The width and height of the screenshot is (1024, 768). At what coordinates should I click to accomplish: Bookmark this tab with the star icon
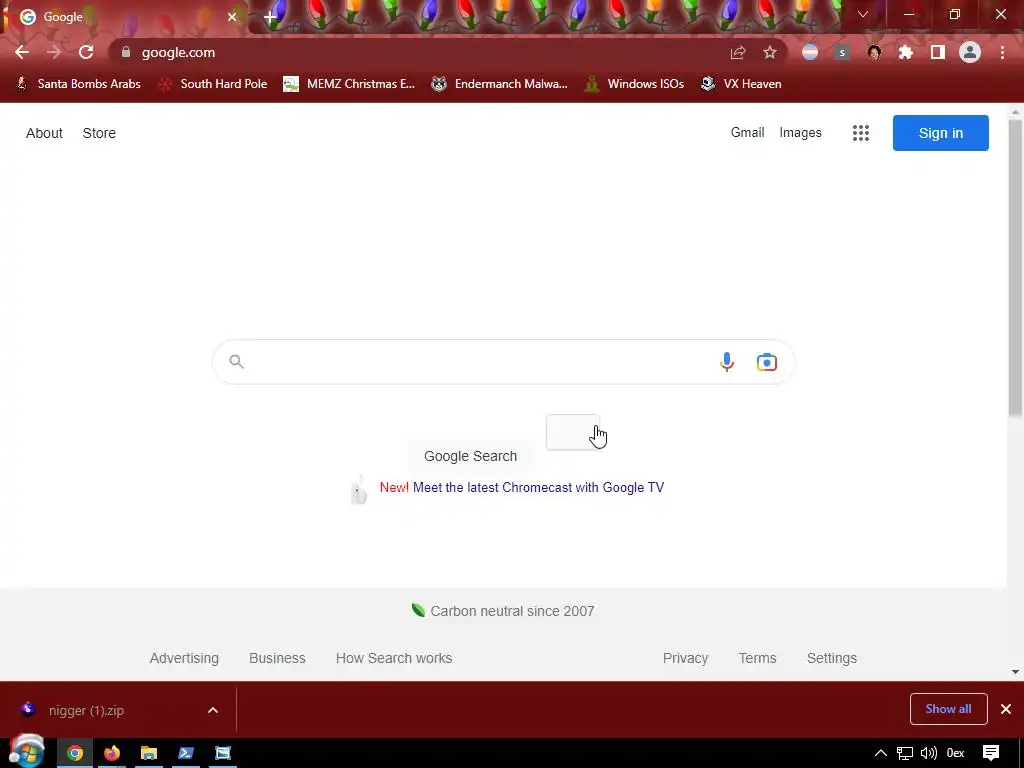click(x=770, y=52)
